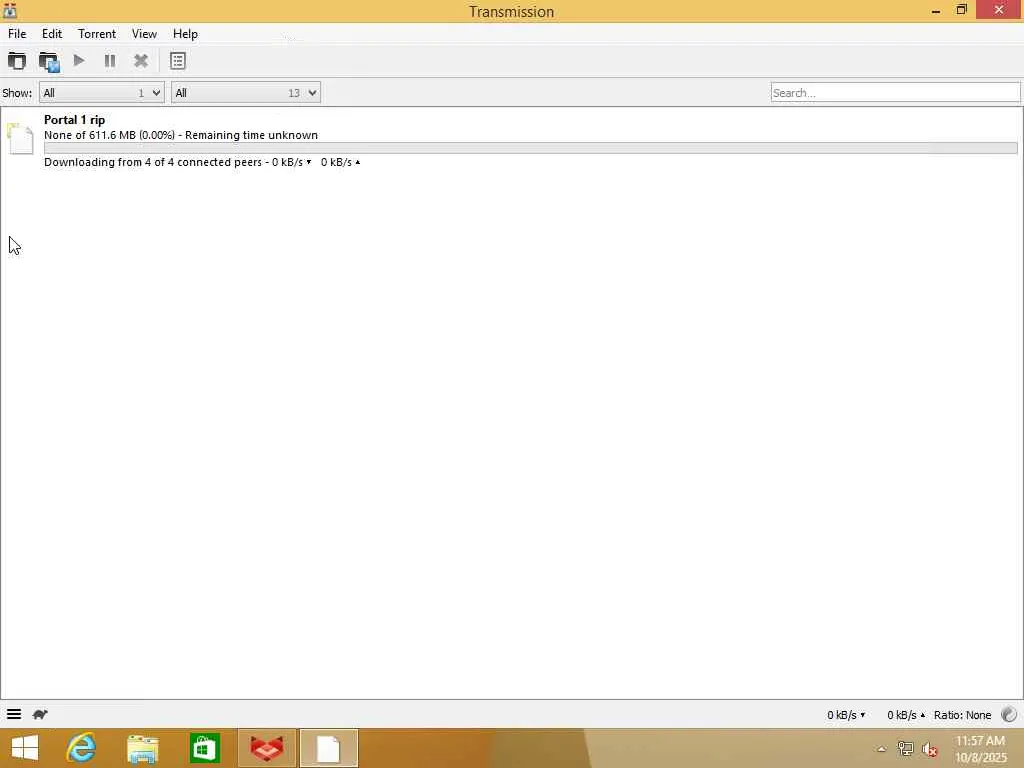
Task: Open the Windows Start button
Action: pyautogui.click(x=25, y=748)
